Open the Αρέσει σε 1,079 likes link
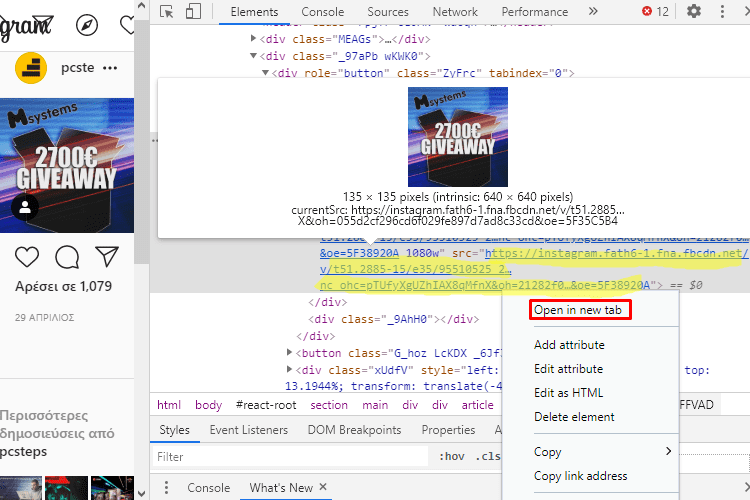The image size is (750, 500). (x=63, y=286)
